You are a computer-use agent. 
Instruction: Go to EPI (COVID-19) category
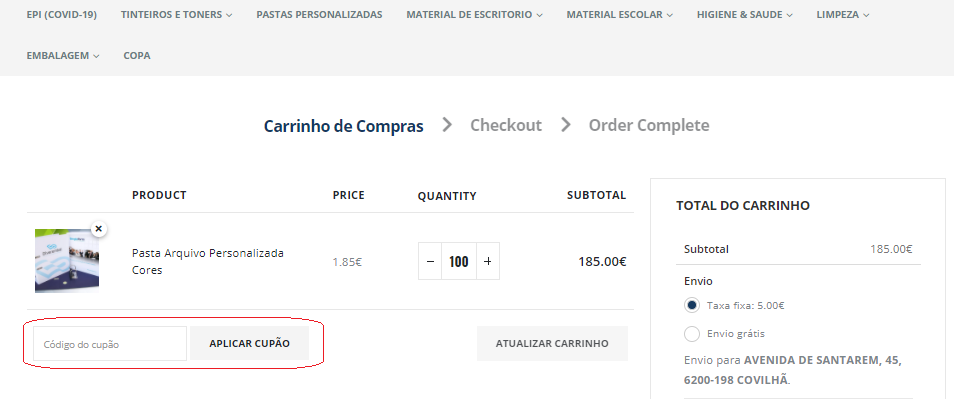pos(61,15)
